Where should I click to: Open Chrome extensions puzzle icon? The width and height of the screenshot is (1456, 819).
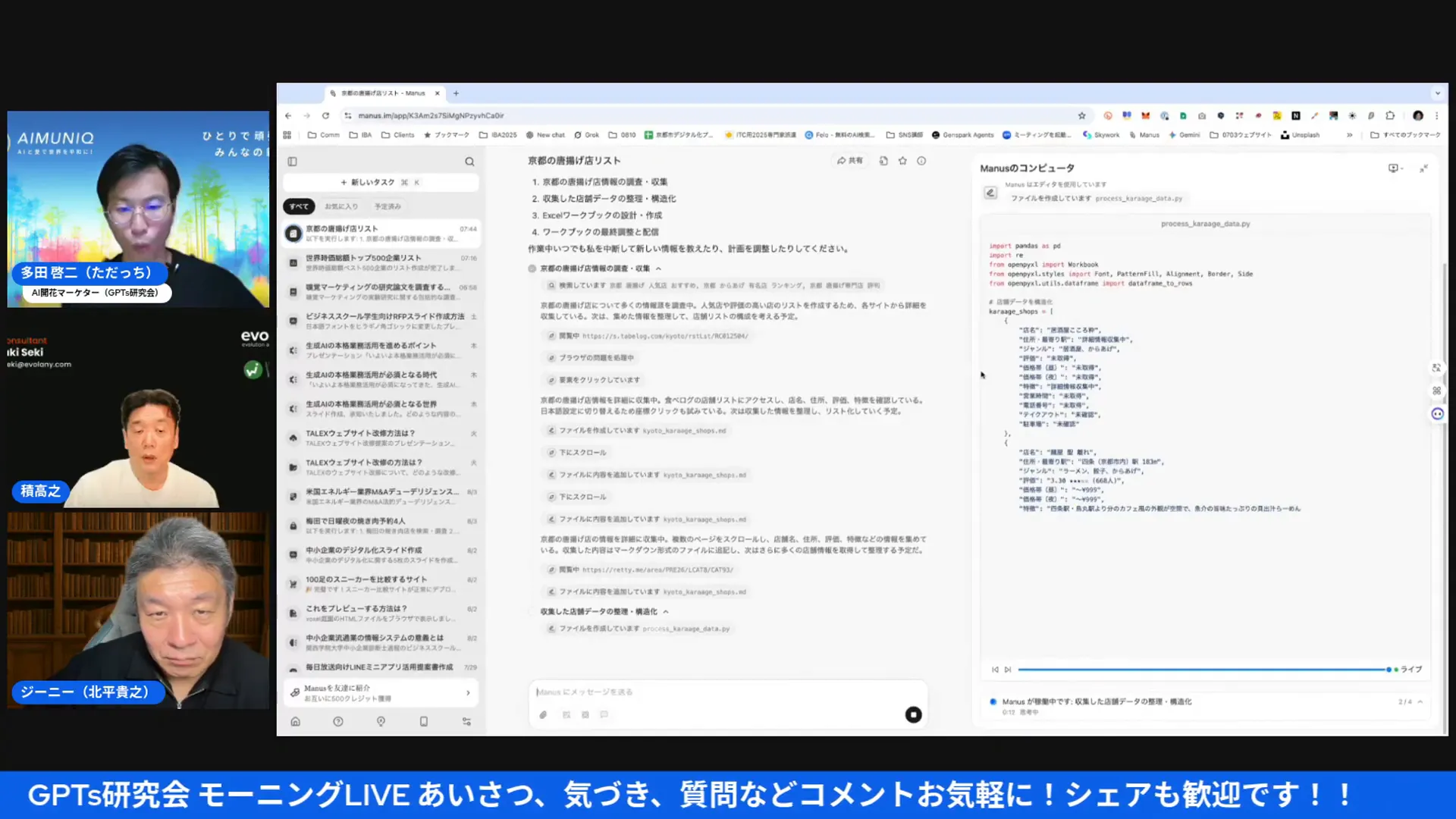1390,116
